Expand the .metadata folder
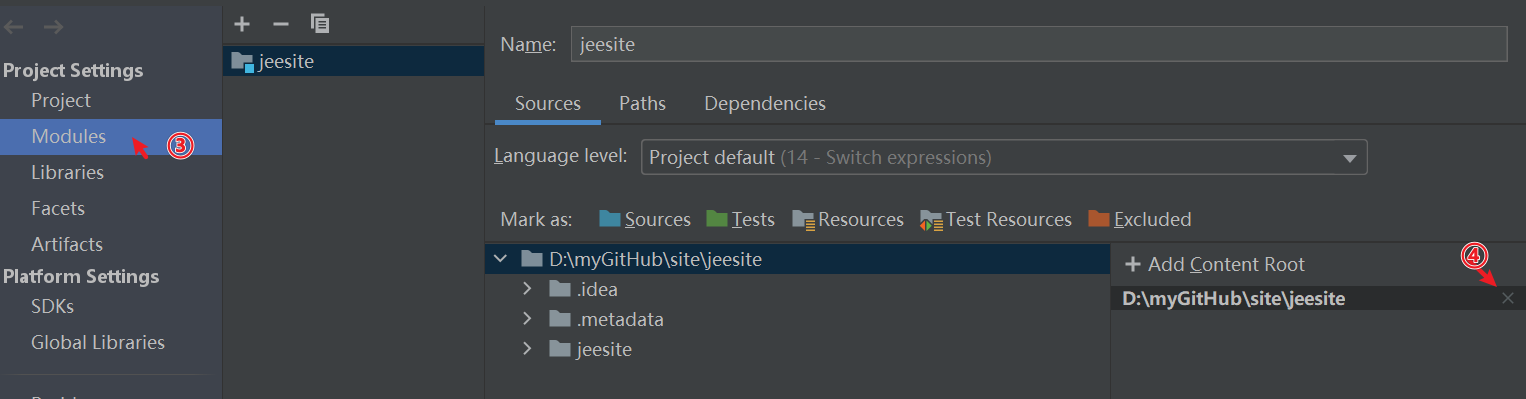 (527, 320)
